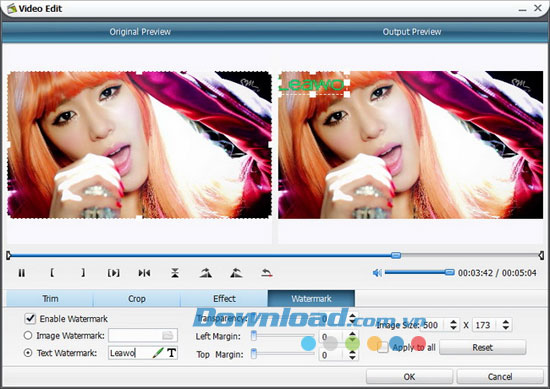Go to the Effect tab
This screenshot has width=550, height=389.
[x=224, y=299]
